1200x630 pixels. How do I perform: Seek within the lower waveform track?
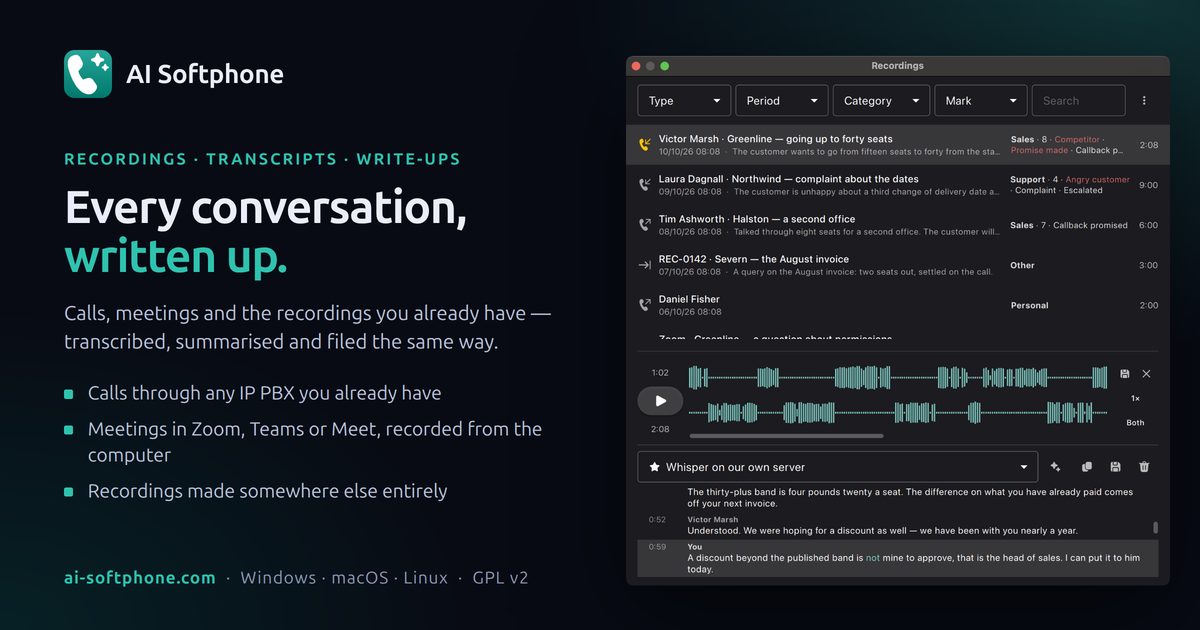pos(898,412)
